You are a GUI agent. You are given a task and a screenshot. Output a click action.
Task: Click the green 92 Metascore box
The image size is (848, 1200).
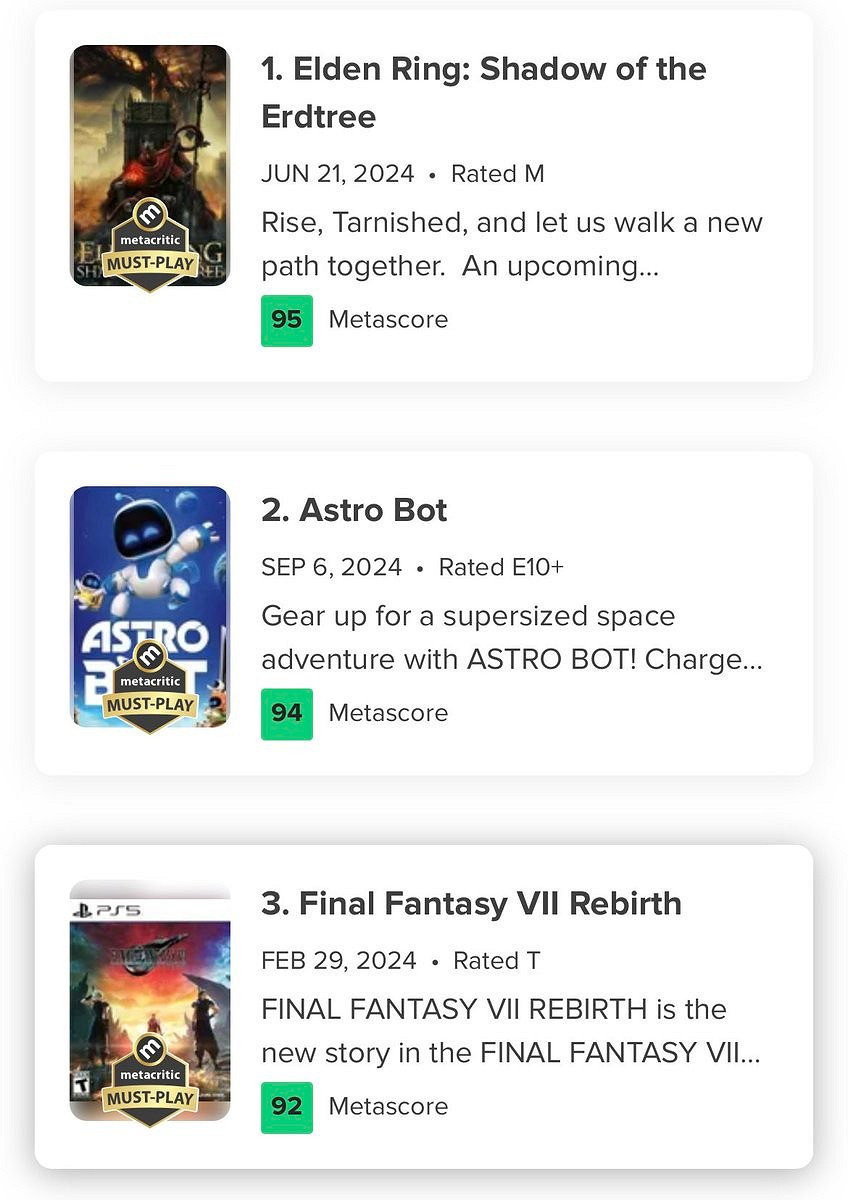coord(287,1107)
